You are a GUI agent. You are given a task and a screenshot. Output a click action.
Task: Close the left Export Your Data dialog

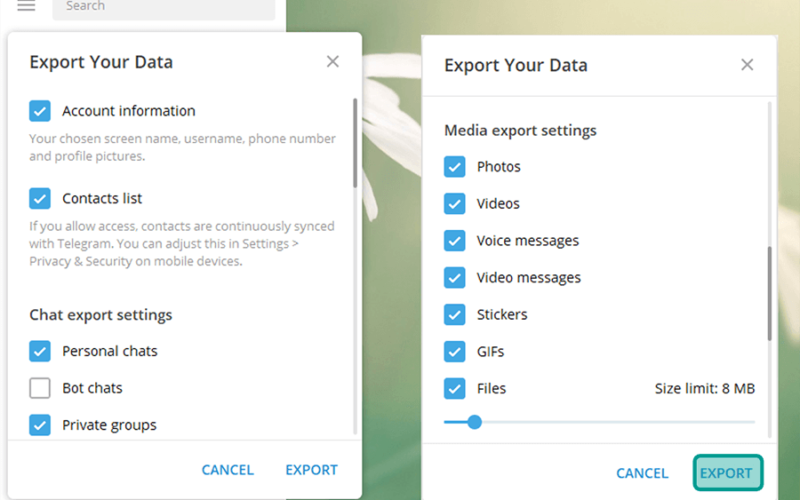coord(333,62)
